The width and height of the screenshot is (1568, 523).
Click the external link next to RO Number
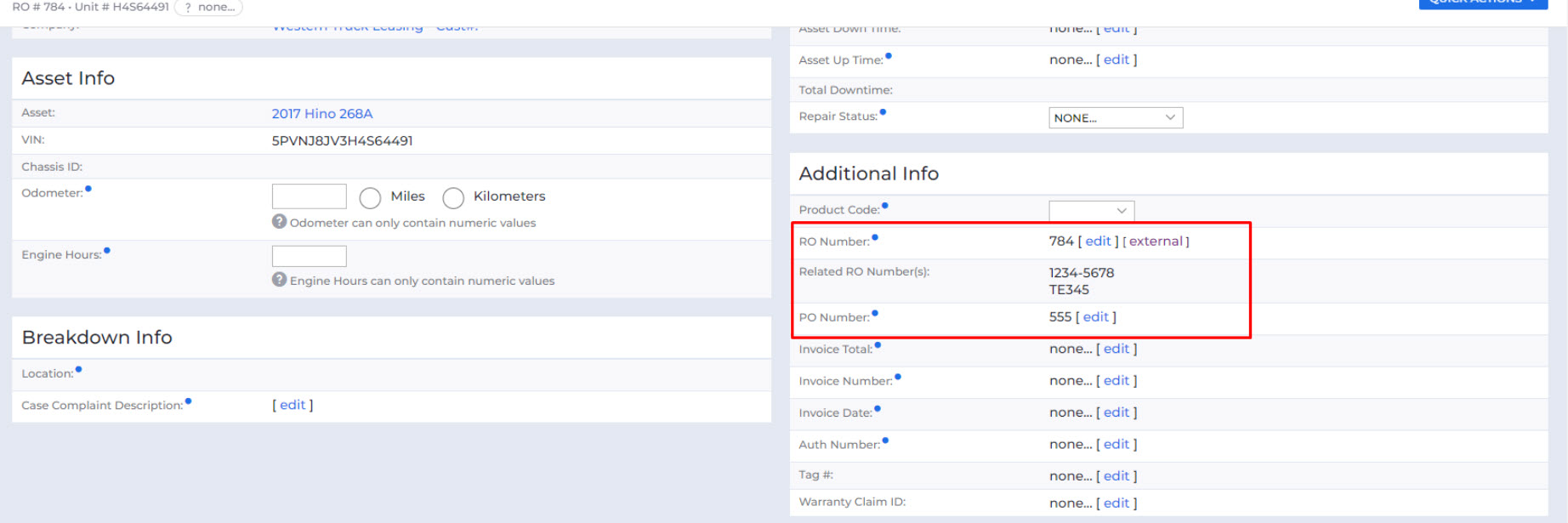[1156, 242]
